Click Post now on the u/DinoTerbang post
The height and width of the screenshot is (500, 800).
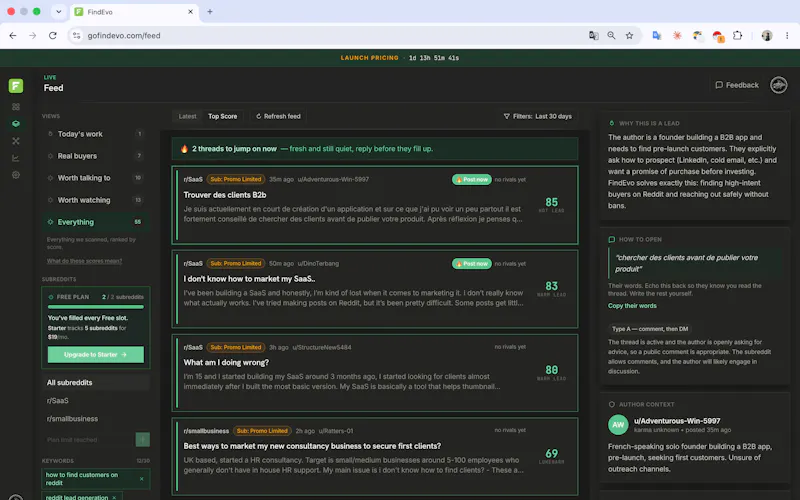471,264
